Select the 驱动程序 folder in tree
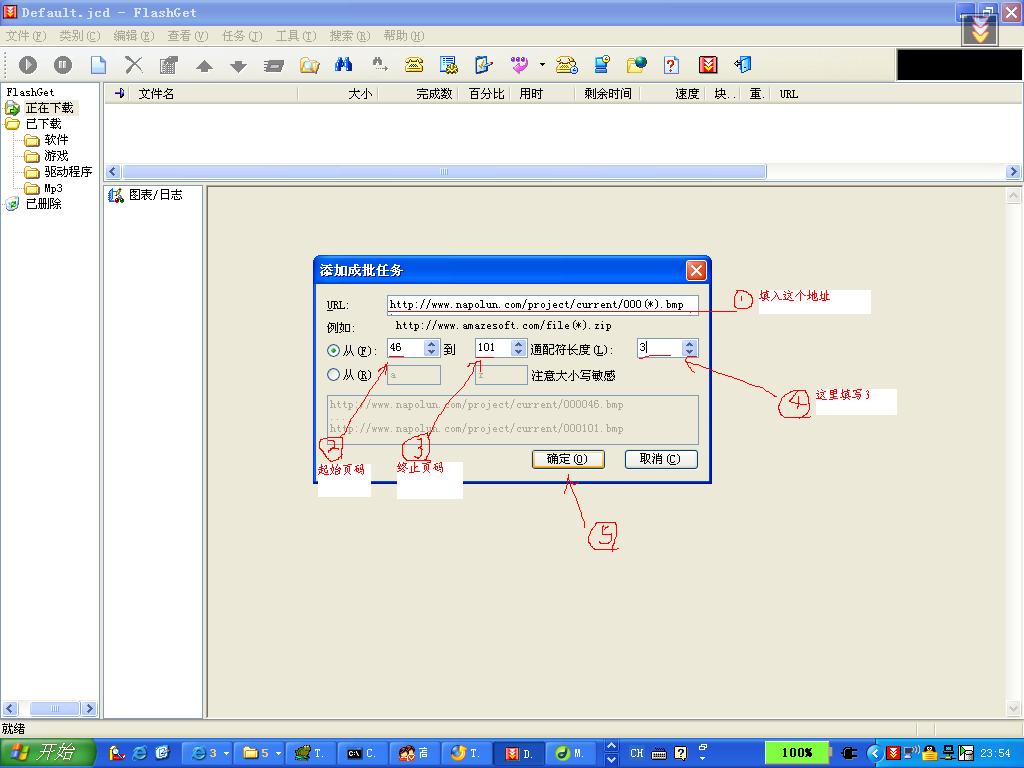Viewport: 1024px width, 768px height. point(68,172)
